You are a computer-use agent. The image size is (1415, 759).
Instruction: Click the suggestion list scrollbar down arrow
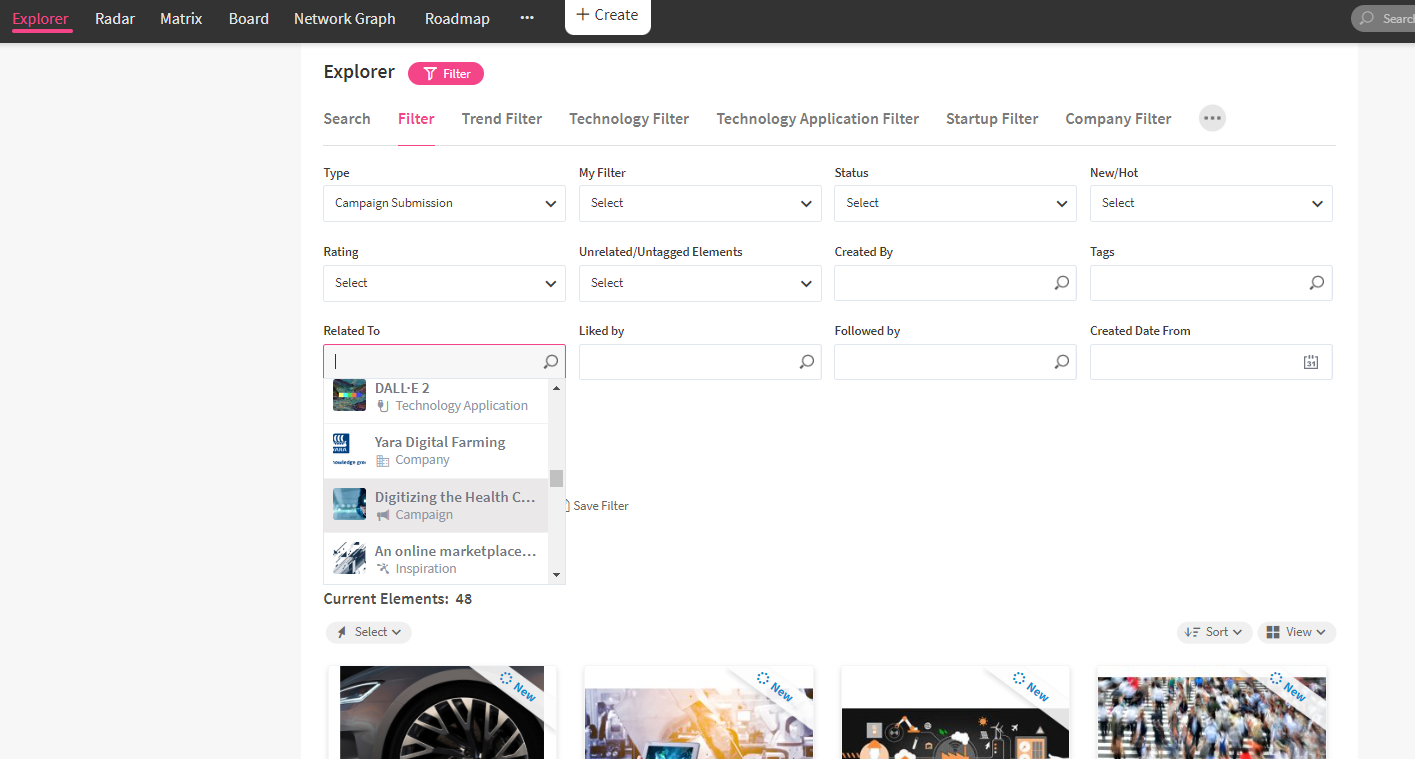pyautogui.click(x=556, y=575)
